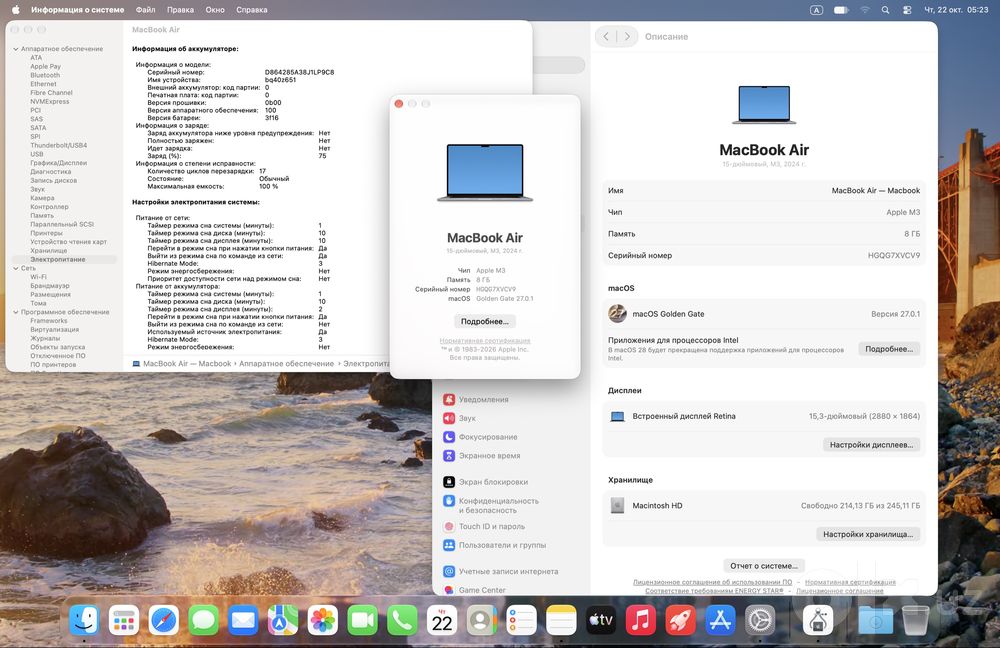
Task: Open the Справка menu
Action: 252,10
